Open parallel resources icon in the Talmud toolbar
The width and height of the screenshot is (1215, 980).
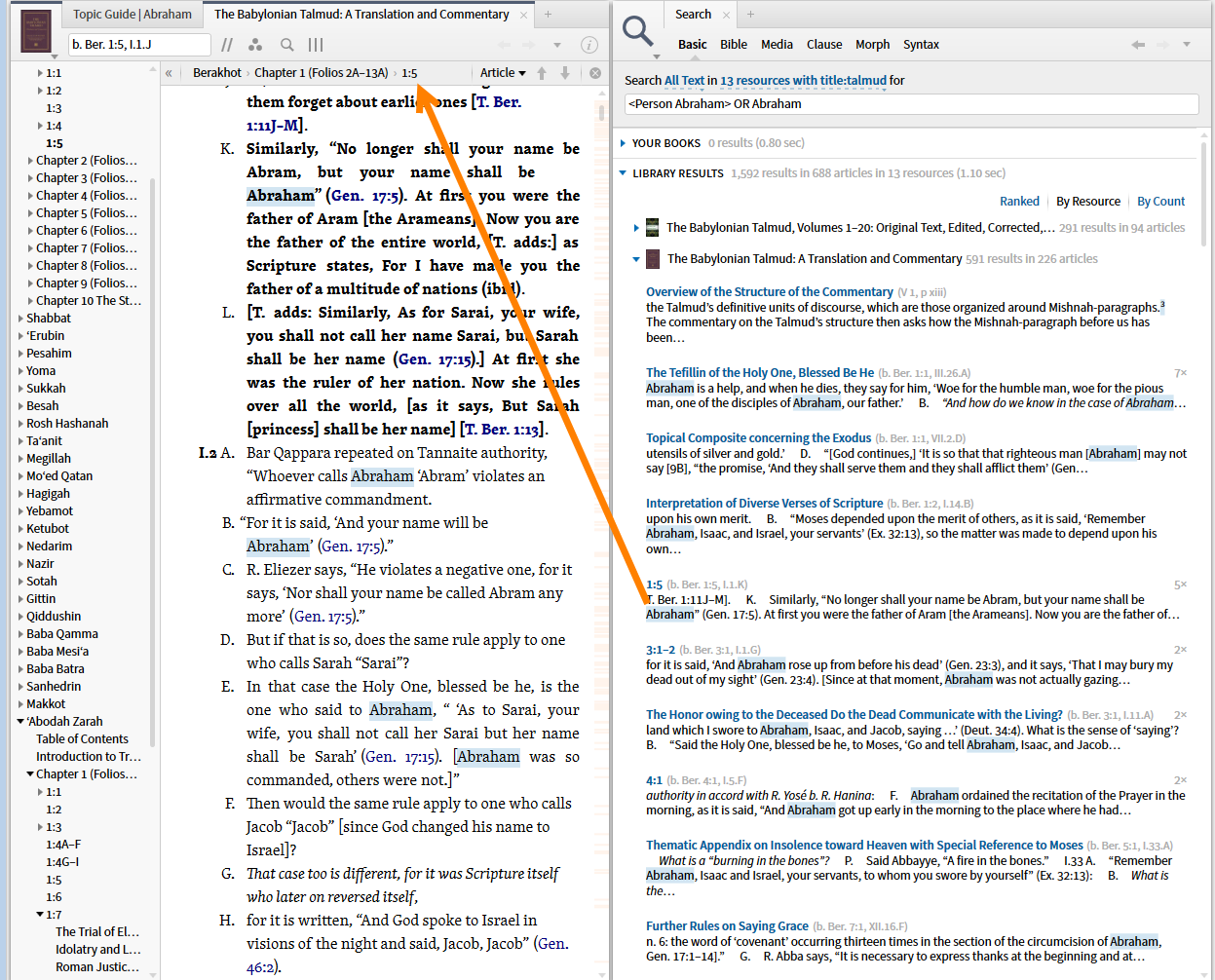click(x=227, y=45)
